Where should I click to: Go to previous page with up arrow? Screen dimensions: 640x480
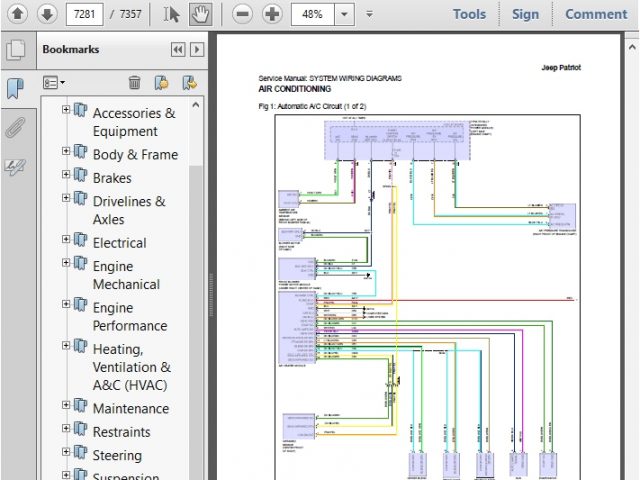(17, 14)
